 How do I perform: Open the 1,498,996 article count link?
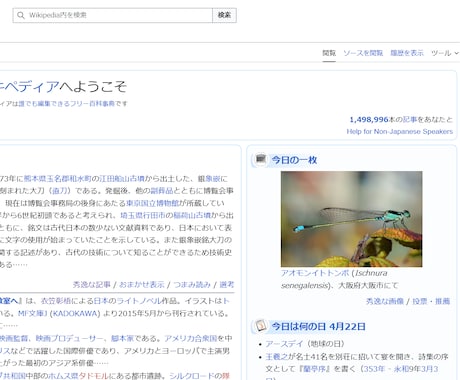tap(369, 119)
